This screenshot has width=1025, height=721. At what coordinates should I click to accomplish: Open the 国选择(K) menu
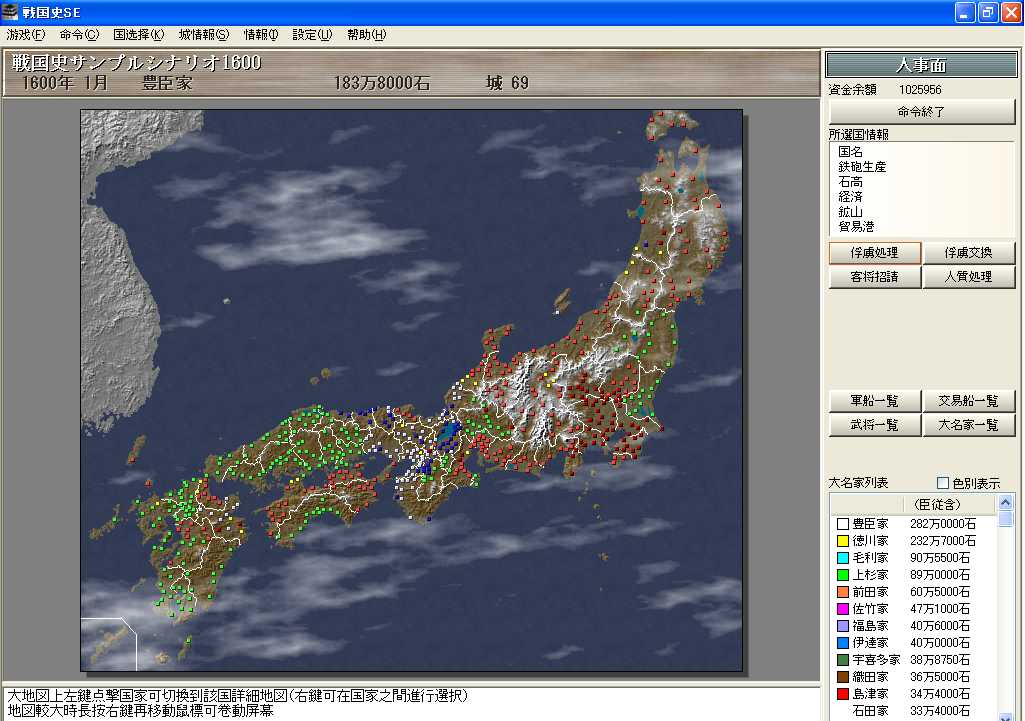(x=139, y=35)
